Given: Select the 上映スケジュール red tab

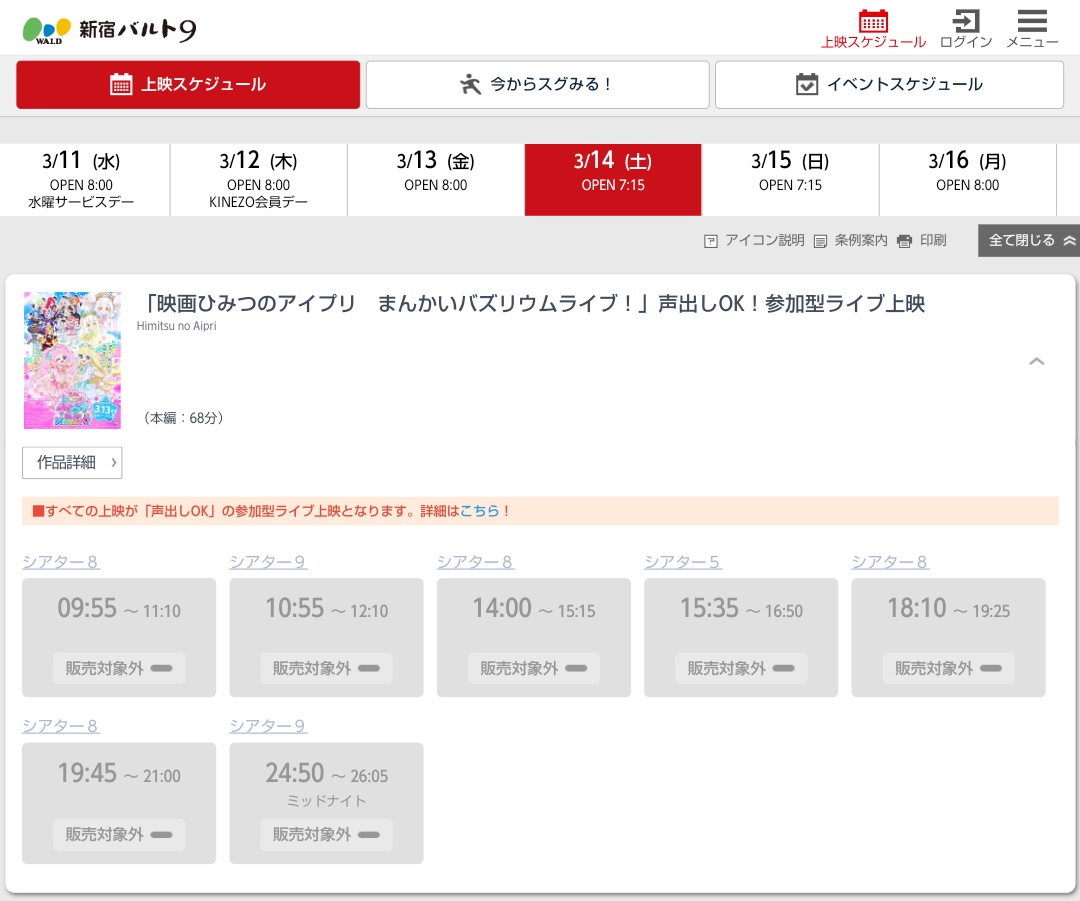Looking at the screenshot, I should pos(188,85).
